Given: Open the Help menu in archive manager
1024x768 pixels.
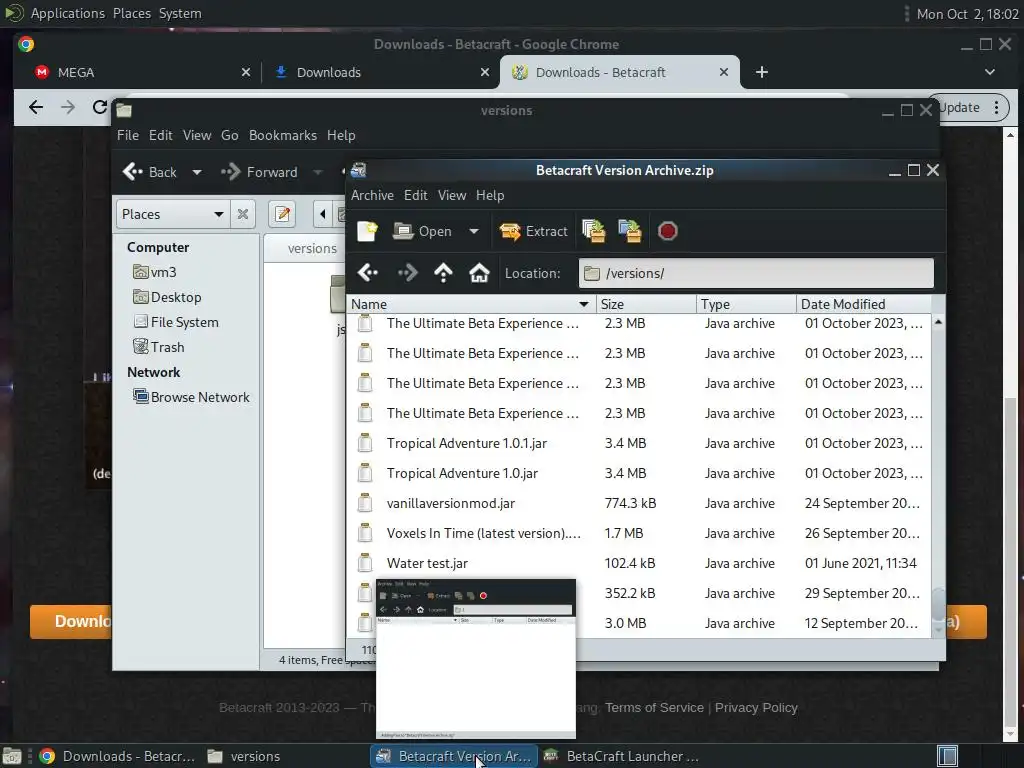Looking at the screenshot, I should tap(490, 195).
